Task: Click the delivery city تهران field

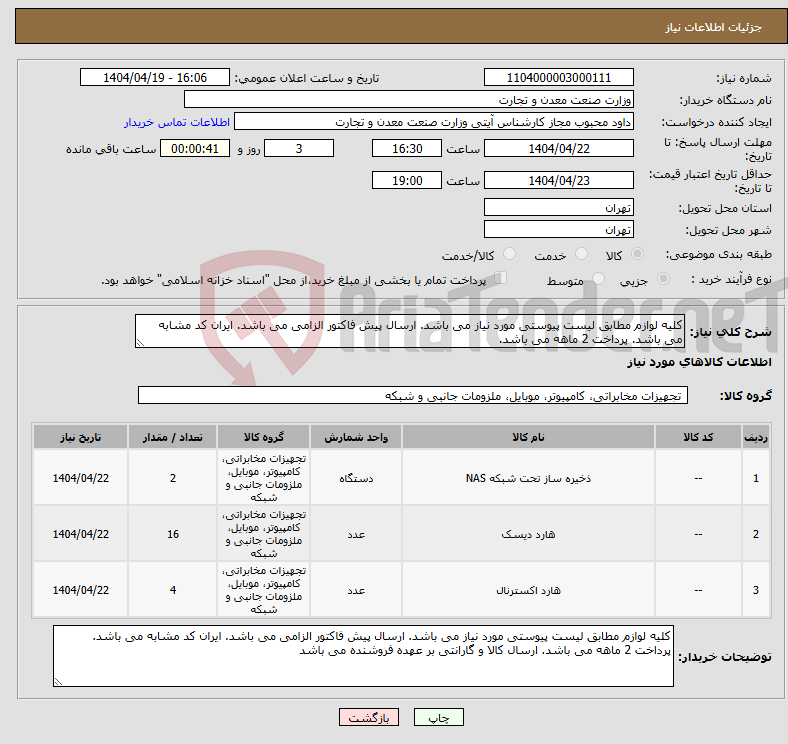Action: pos(558,229)
